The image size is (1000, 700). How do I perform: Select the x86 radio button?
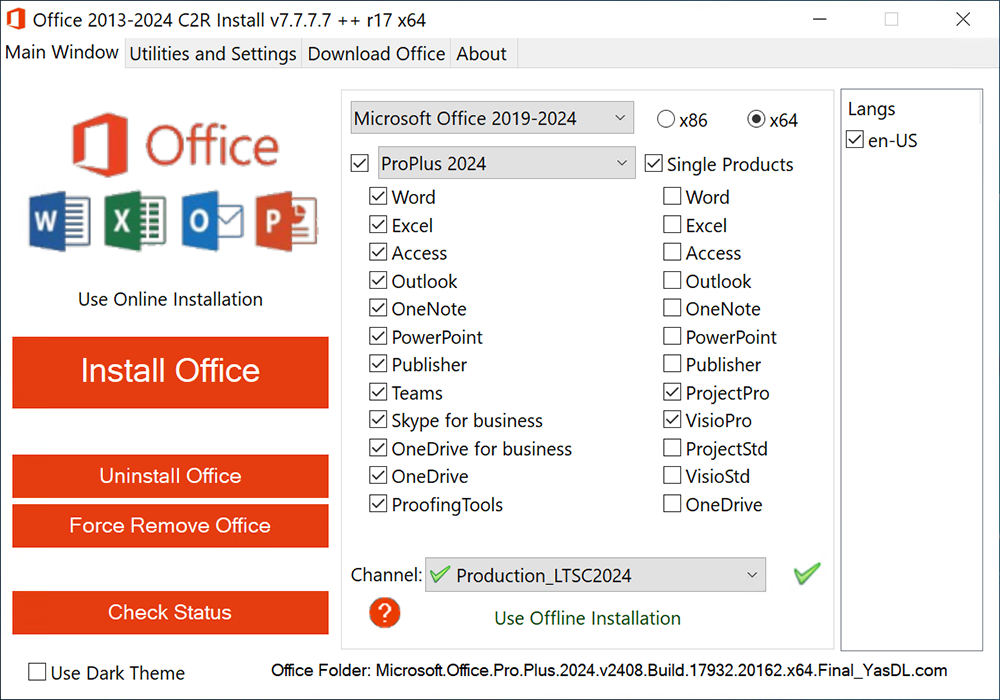[x=665, y=118]
